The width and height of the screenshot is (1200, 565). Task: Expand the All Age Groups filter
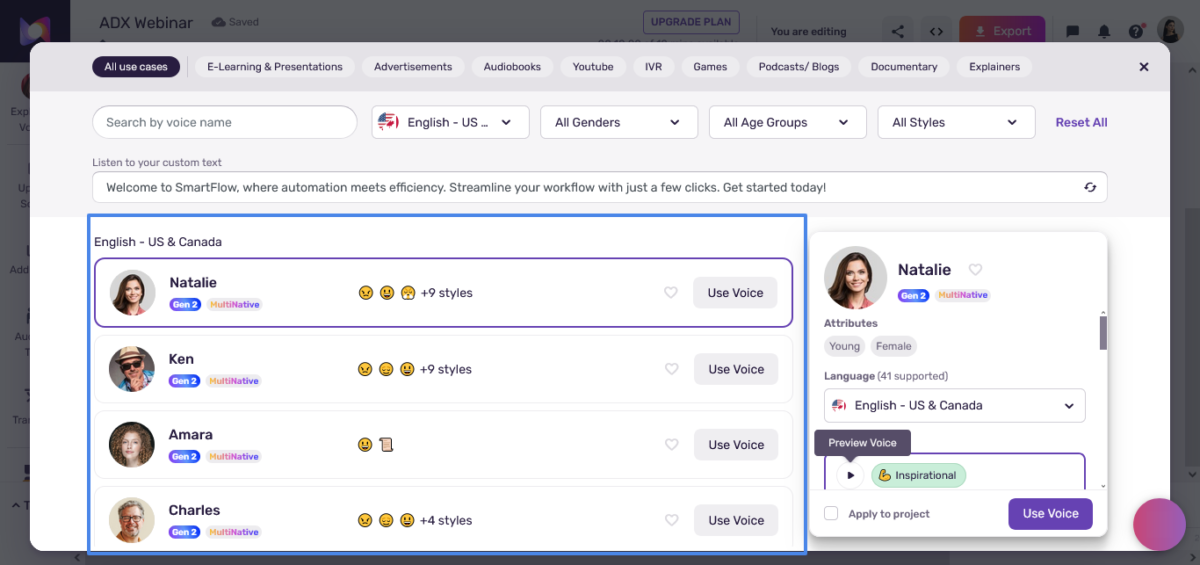click(787, 122)
